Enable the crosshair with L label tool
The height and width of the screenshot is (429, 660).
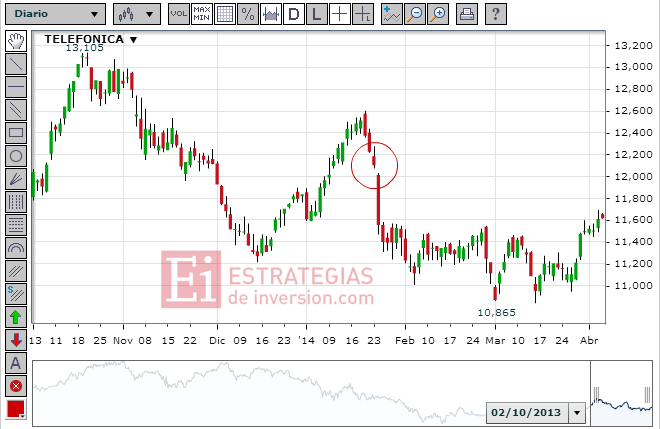click(363, 14)
